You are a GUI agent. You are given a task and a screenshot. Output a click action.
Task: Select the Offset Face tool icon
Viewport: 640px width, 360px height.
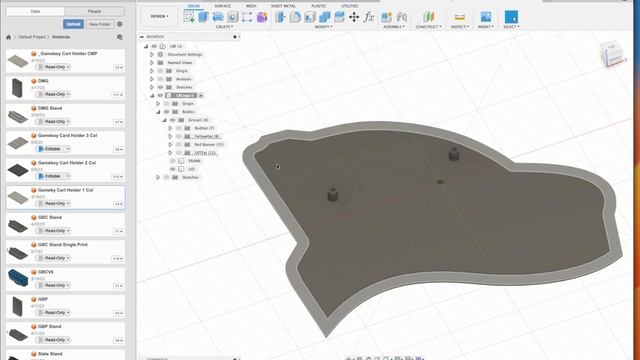click(339, 17)
